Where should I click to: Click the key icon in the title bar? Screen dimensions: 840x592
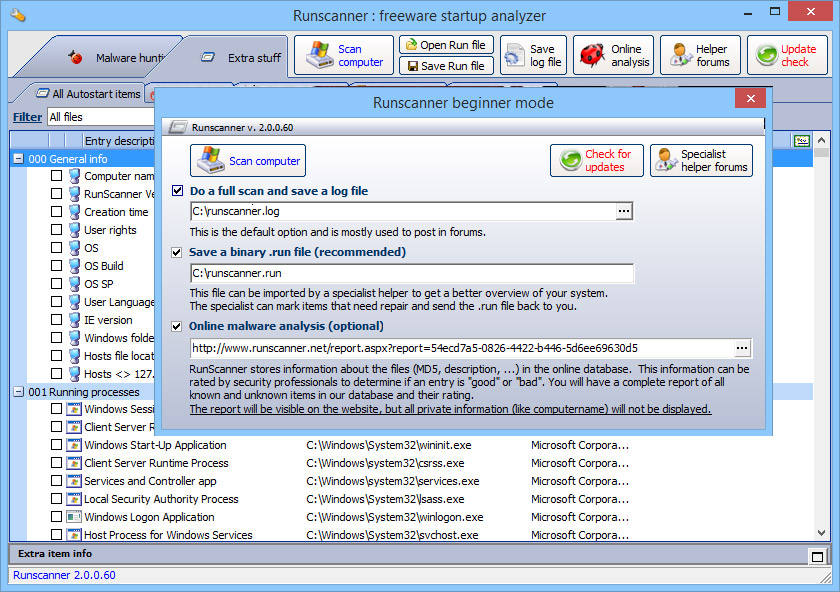coord(16,15)
